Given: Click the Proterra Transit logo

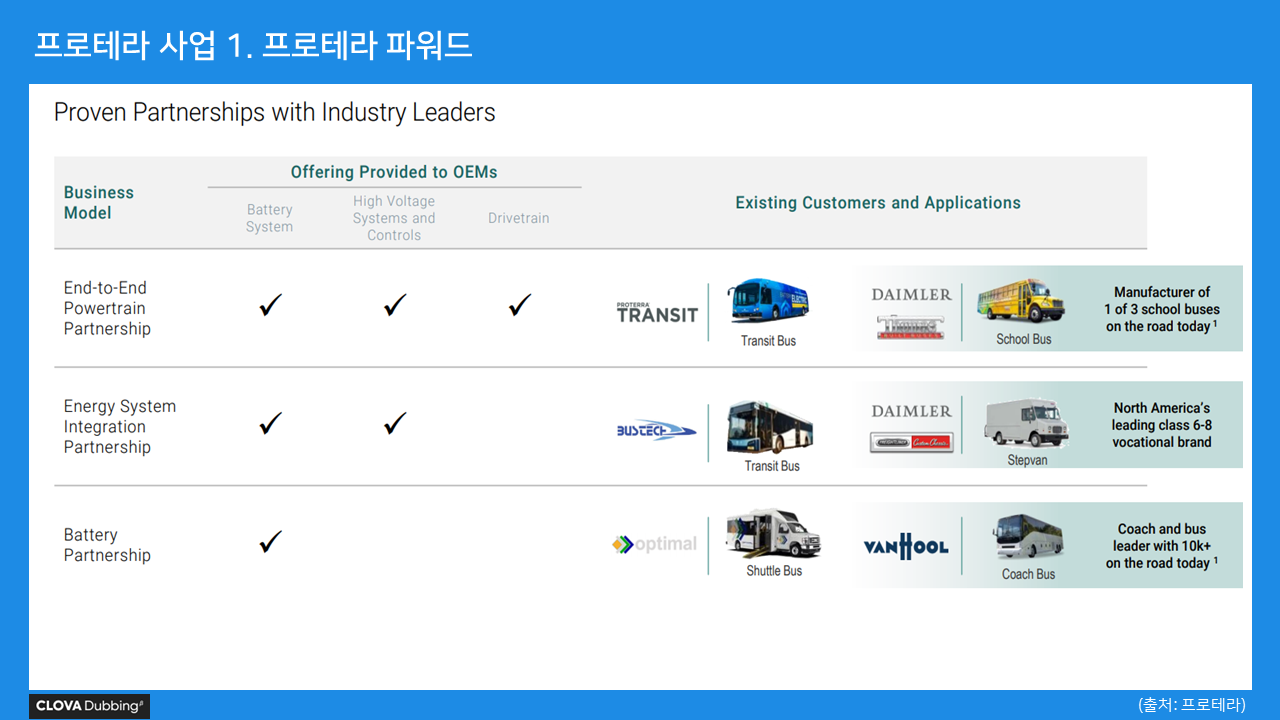Looking at the screenshot, I should (x=657, y=312).
